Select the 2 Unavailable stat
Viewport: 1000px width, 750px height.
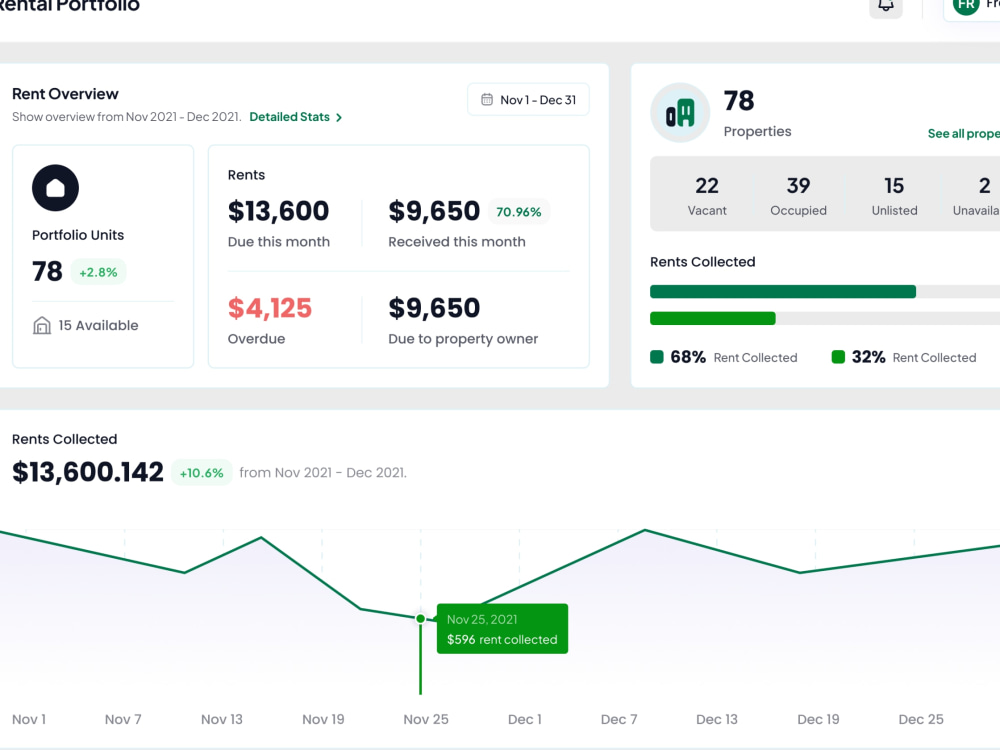point(976,195)
